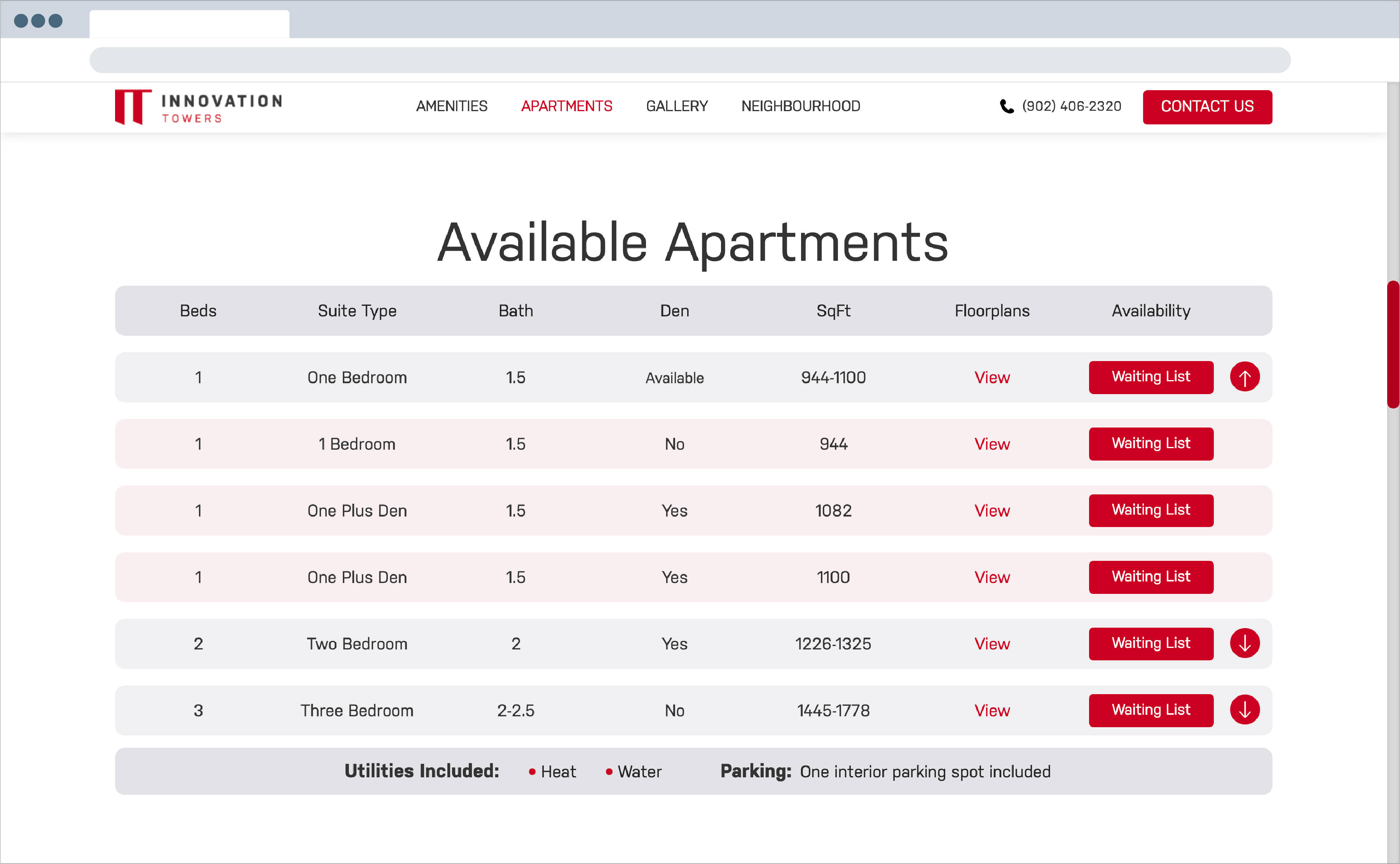View the floorplan for the 1082 sqft One Plus Den
Viewport: 1400px width, 864px height.
point(992,511)
